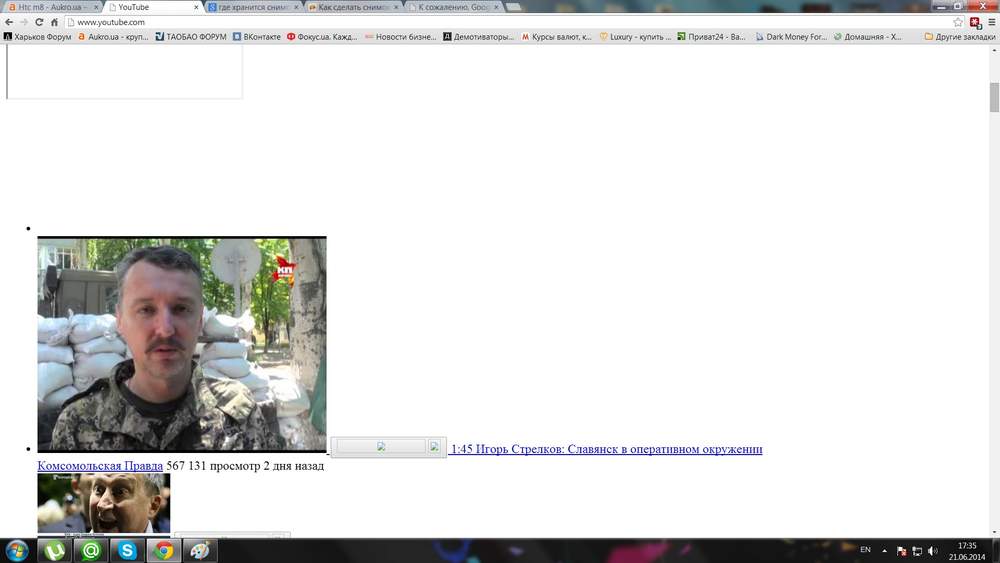Click the red extension icon in toolbar
1000x563 pixels.
tap(975, 22)
